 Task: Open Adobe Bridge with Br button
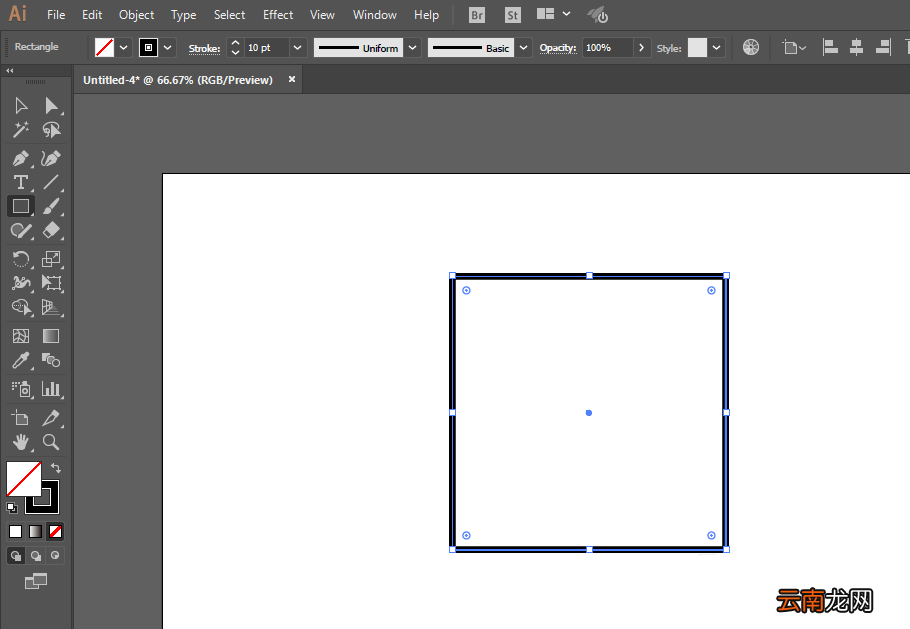pos(477,15)
